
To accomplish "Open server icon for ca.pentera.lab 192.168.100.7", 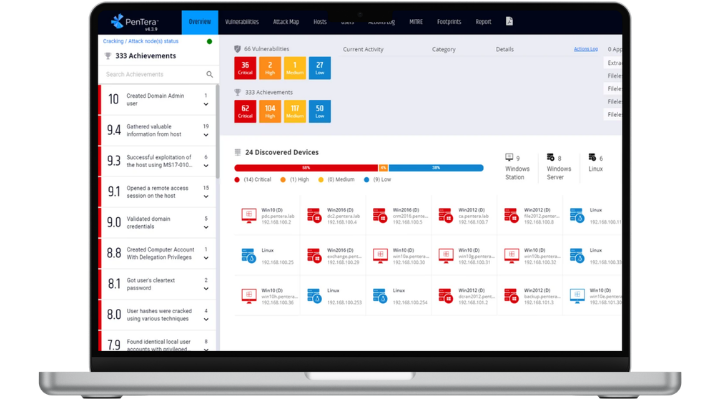I will point(445,215).
